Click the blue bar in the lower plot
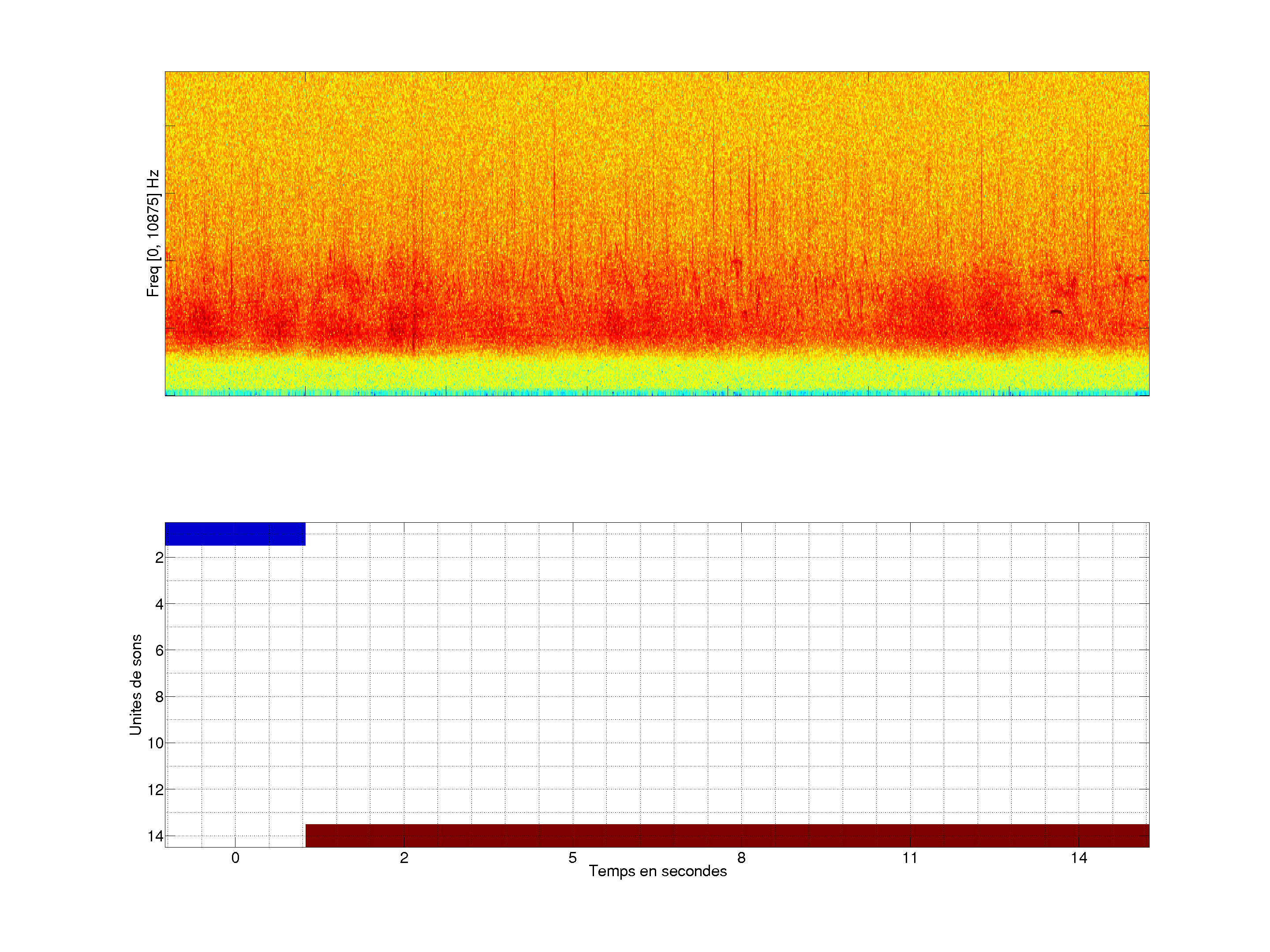1270x952 pixels. [235, 534]
